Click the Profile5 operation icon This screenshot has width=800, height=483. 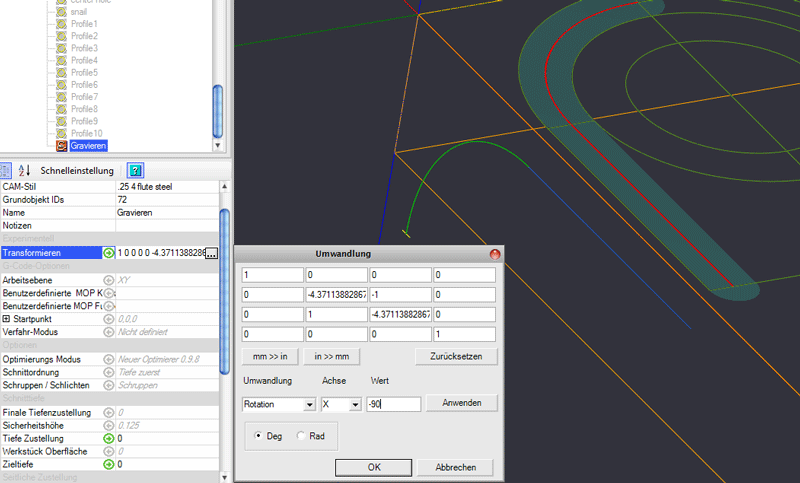62,72
